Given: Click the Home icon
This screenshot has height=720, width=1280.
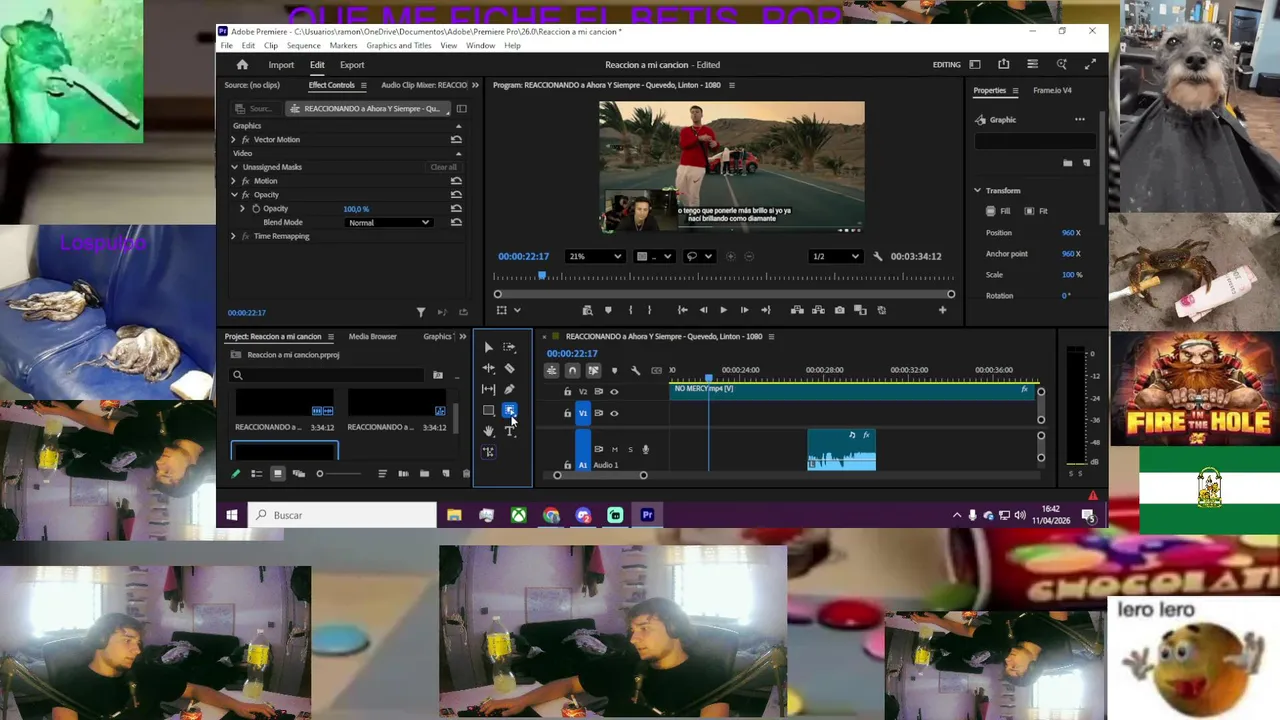Looking at the screenshot, I should [x=242, y=65].
